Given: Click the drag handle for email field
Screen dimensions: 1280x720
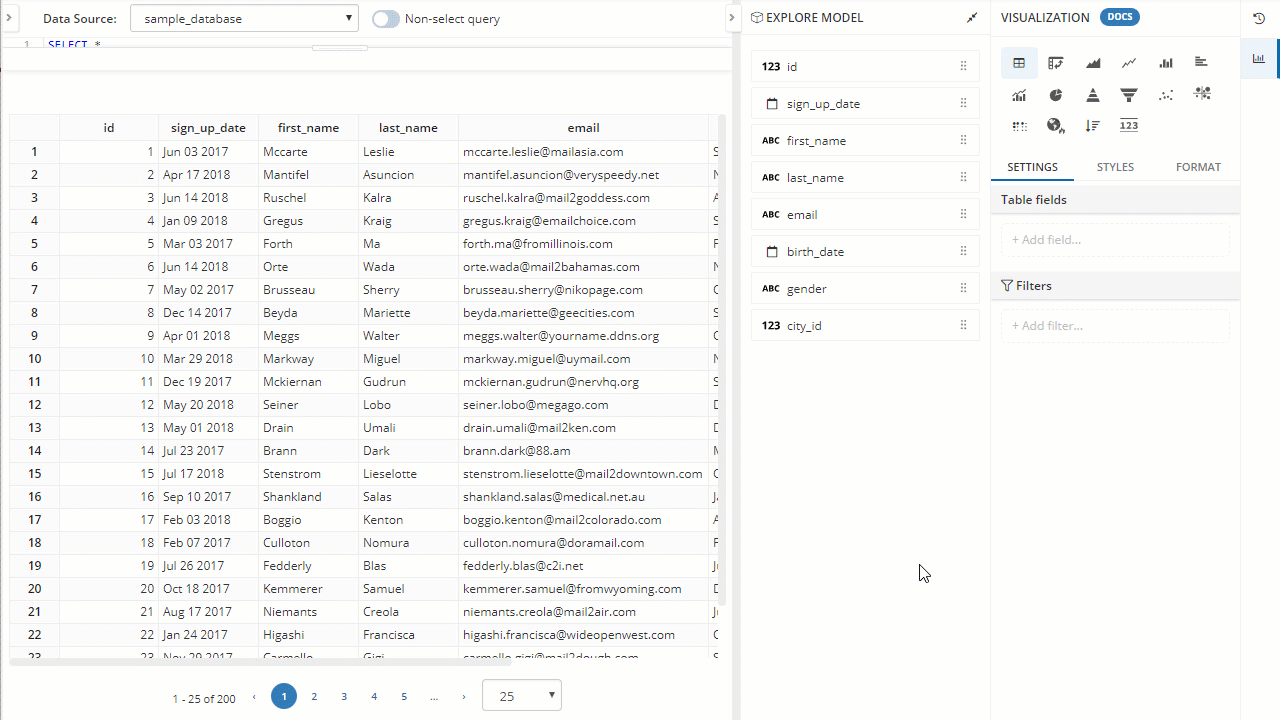Looking at the screenshot, I should (963, 214).
